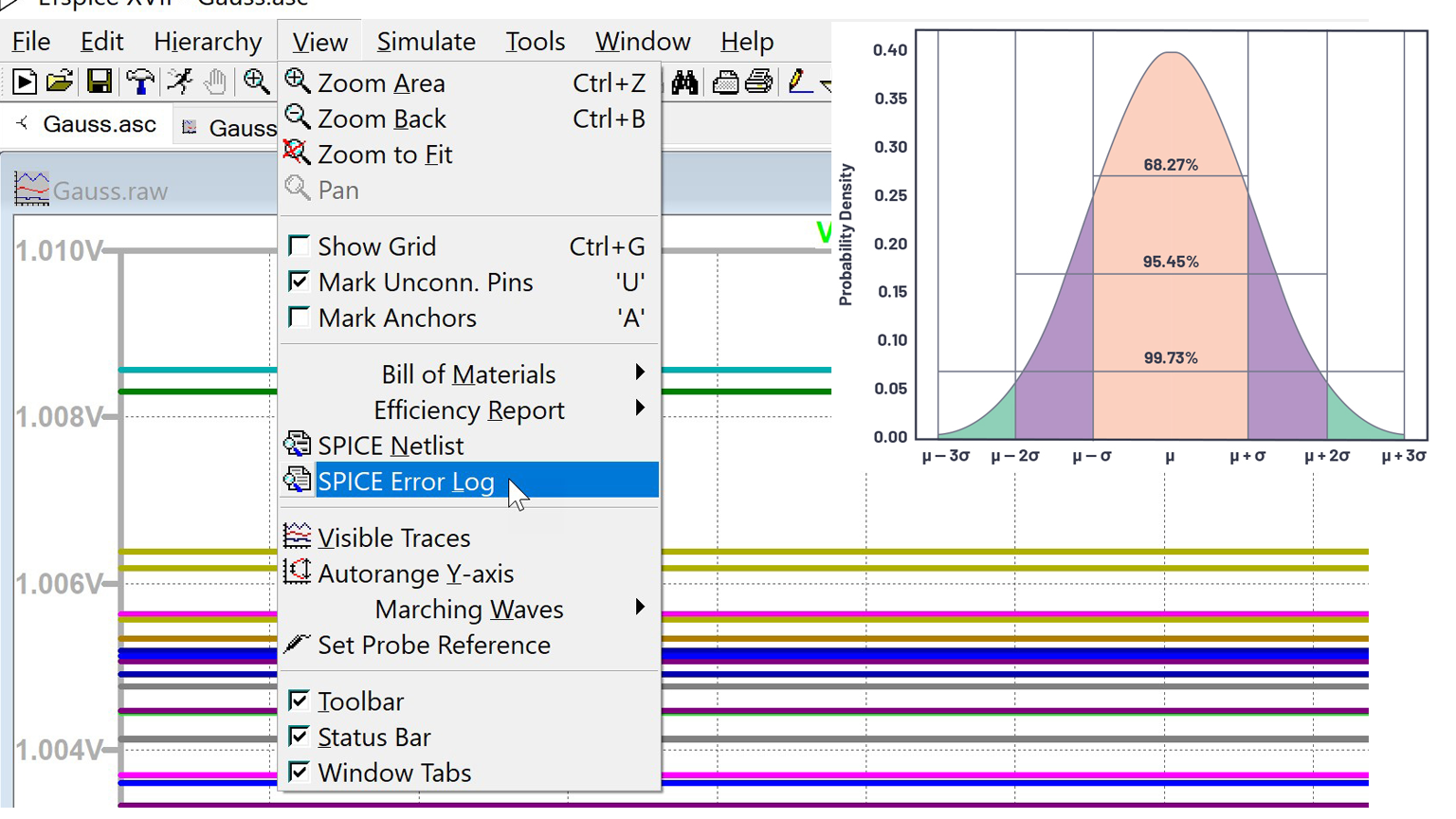Open the Simulate menu
The image size is (1456, 819).
point(426,42)
